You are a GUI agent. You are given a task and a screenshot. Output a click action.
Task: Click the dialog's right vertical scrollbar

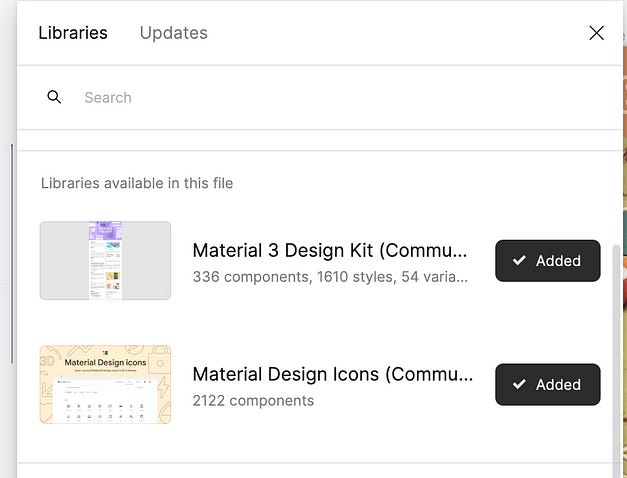(x=616, y=360)
